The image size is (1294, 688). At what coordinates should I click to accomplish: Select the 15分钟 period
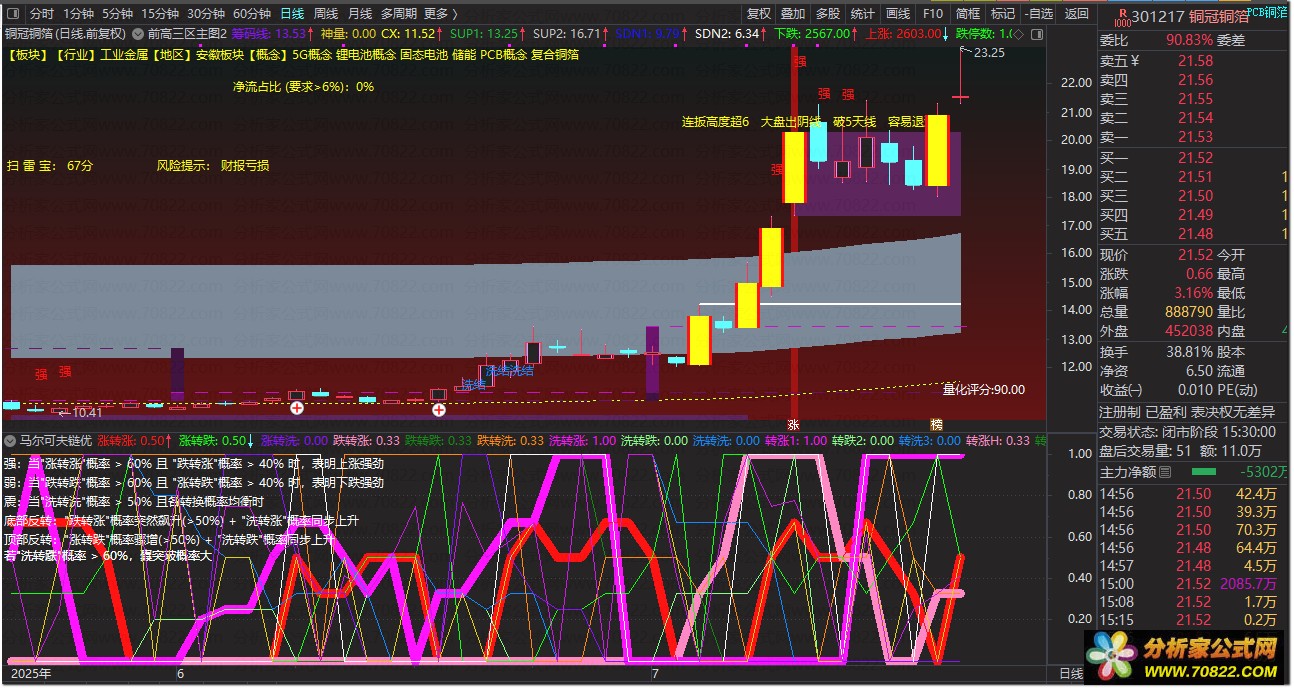[x=160, y=14]
